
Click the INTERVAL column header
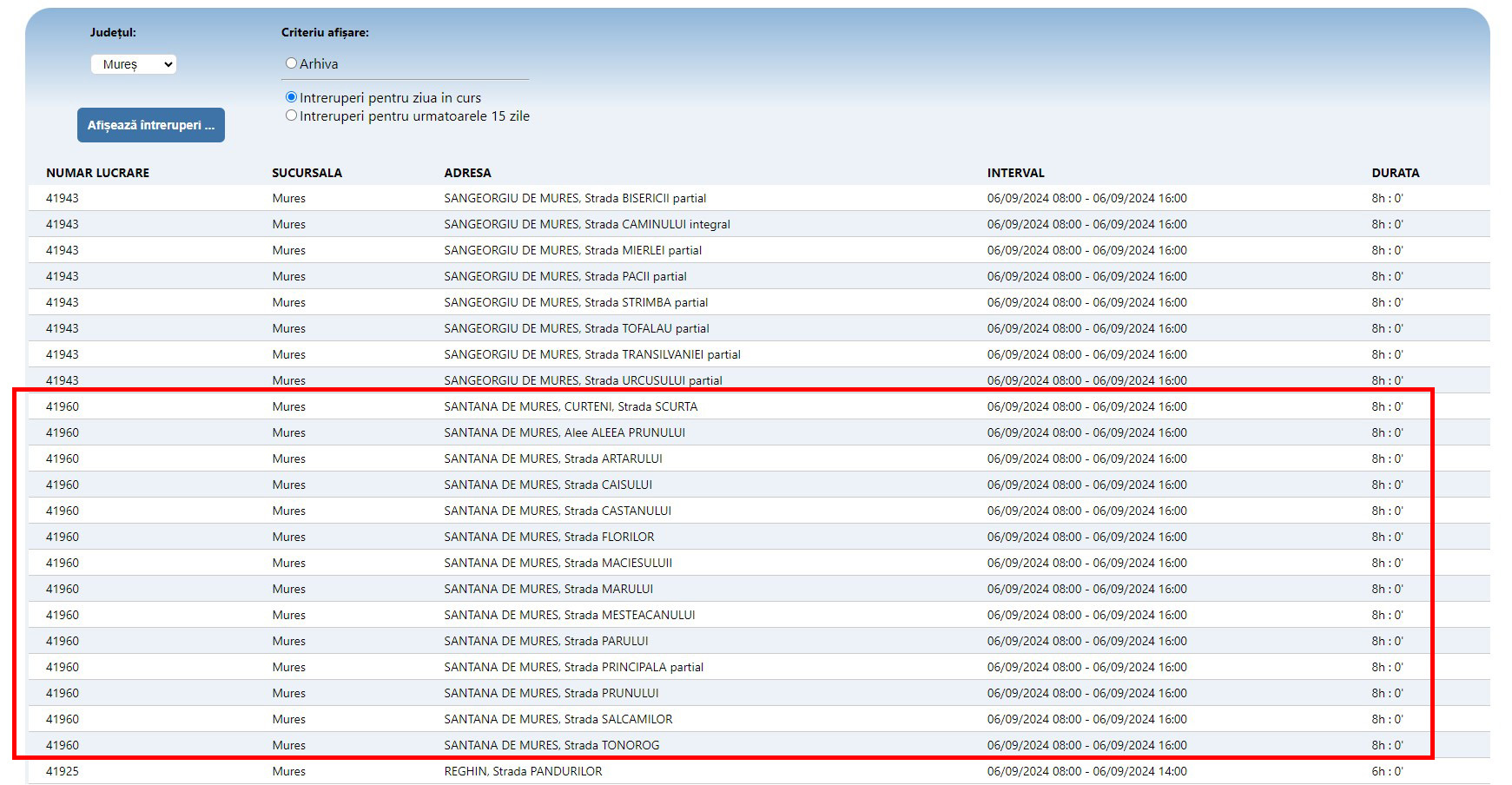click(x=1015, y=173)
